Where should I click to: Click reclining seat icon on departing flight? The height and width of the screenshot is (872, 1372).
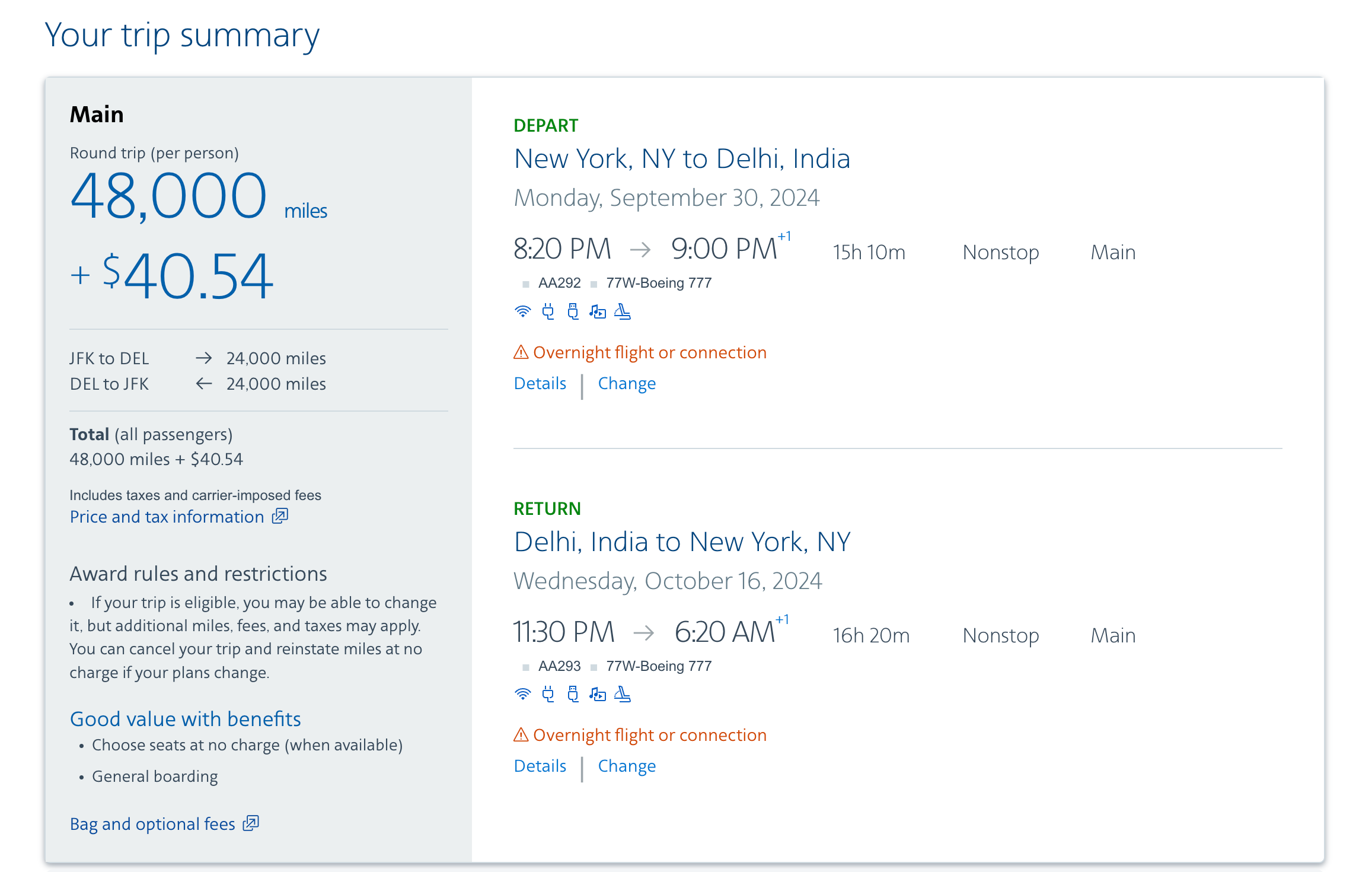(x=622, y=311)
